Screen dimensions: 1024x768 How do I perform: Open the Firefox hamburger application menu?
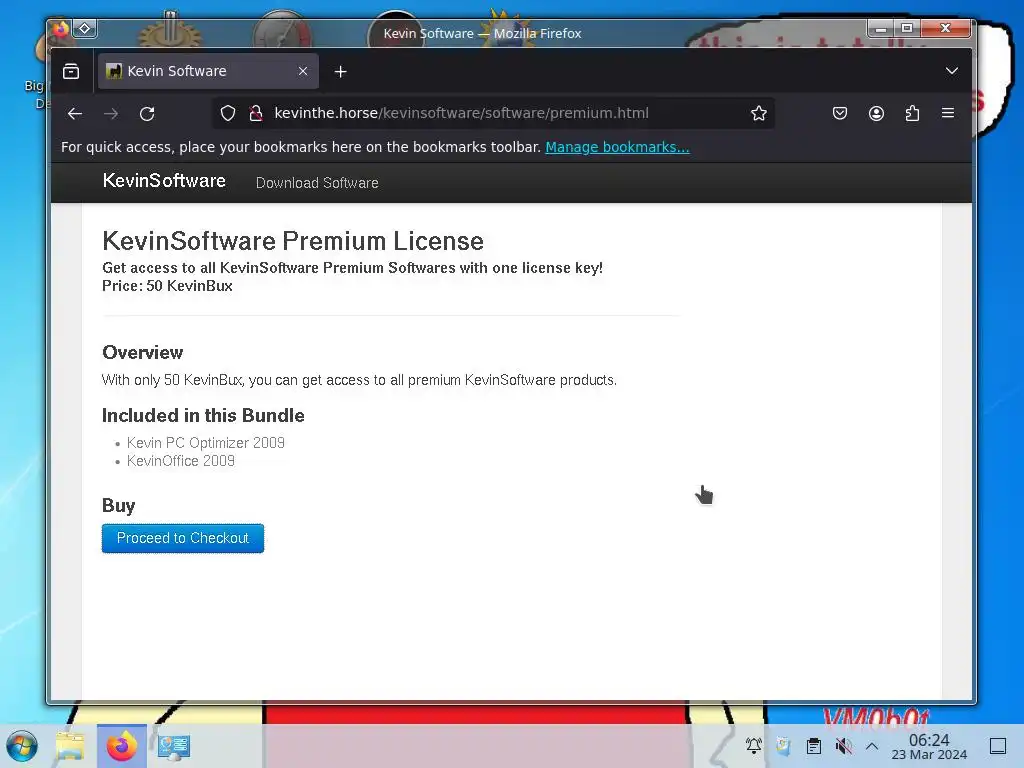coord(948,113)
